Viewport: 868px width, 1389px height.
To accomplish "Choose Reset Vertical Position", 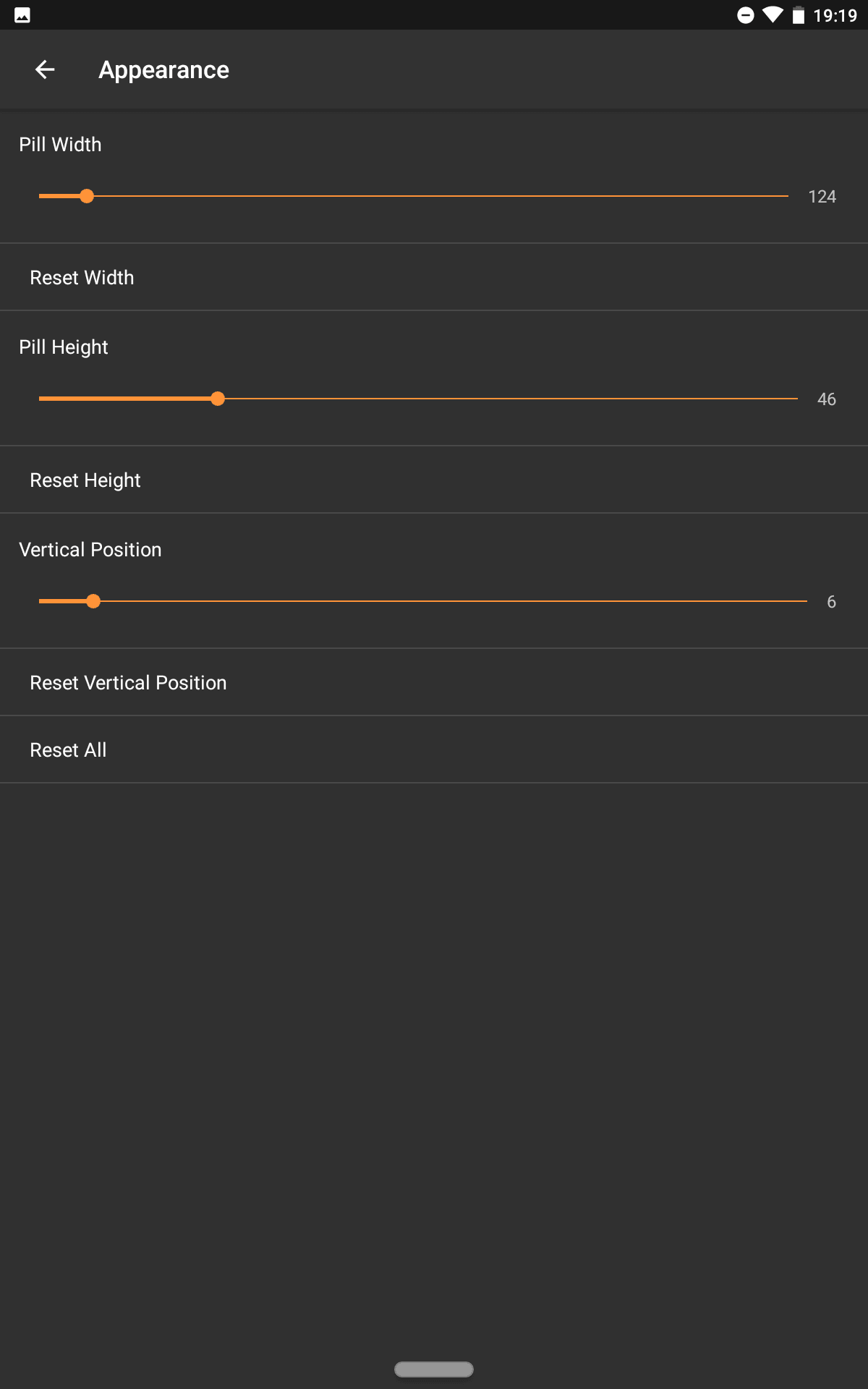I will click(434, 682).
